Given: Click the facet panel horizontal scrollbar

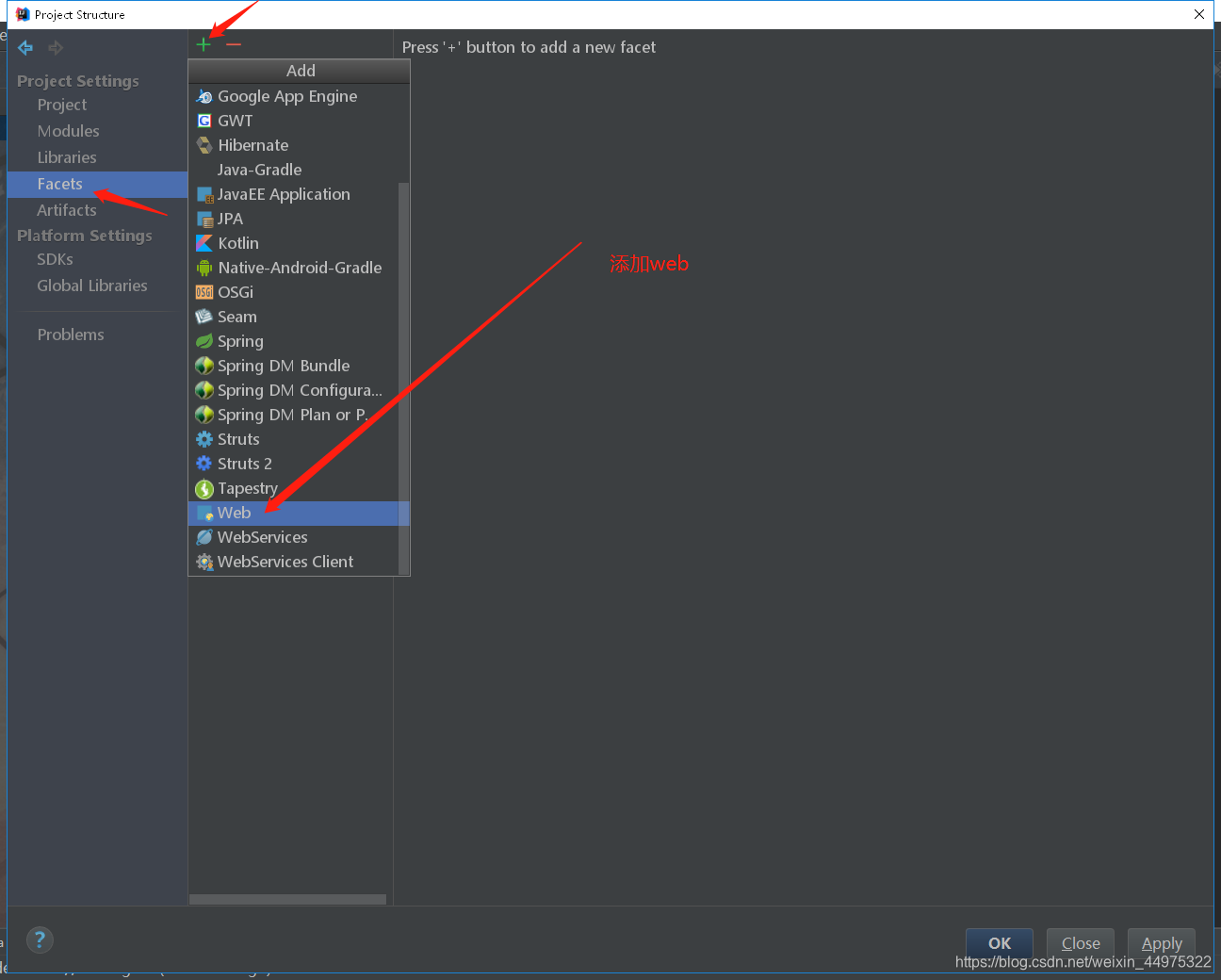Looking at the screenshot, I should pos(287,899).
